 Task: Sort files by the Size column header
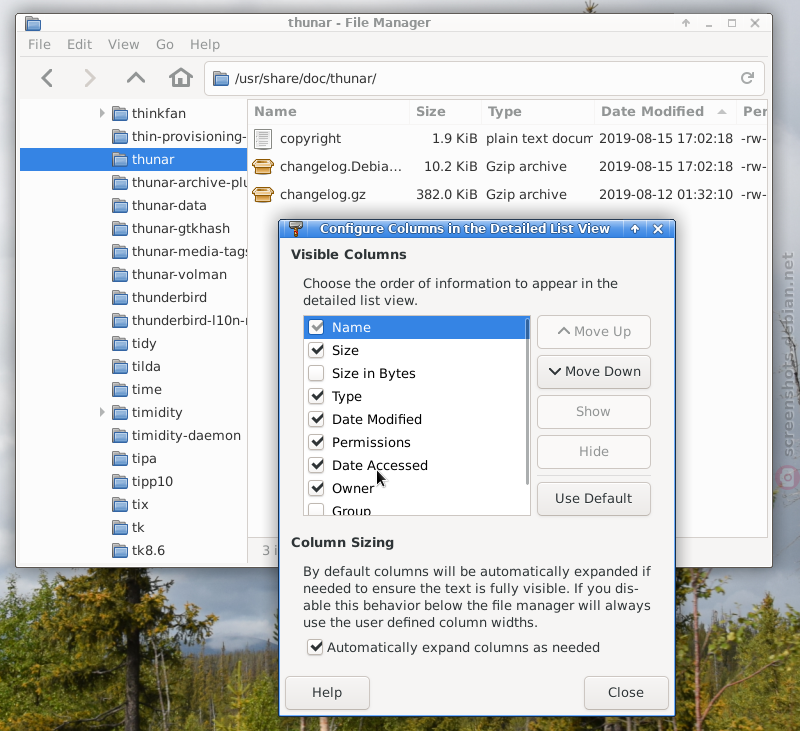click(x=445, y=112)
